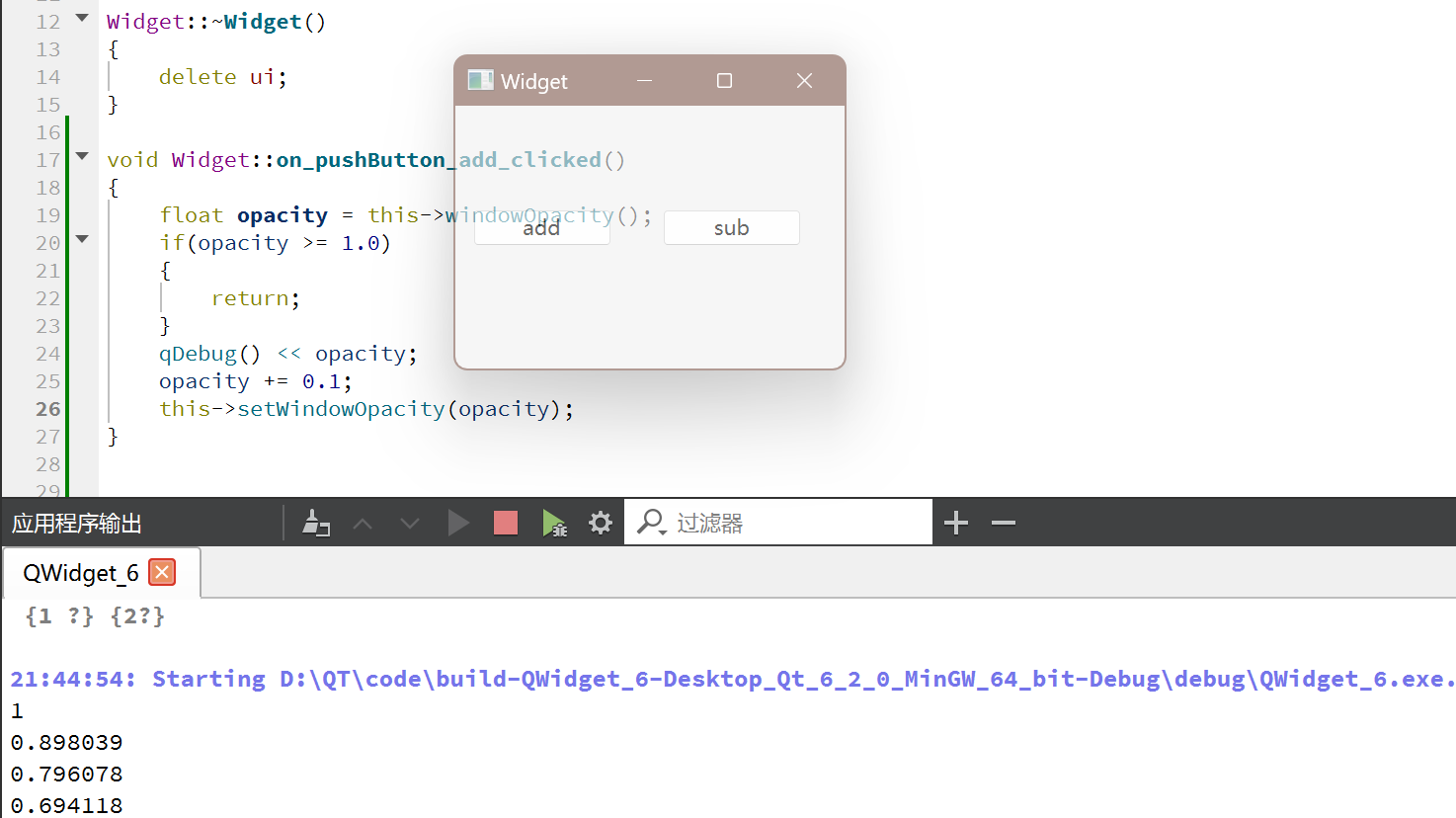Open output settings gear icon

tap(601, 523)
